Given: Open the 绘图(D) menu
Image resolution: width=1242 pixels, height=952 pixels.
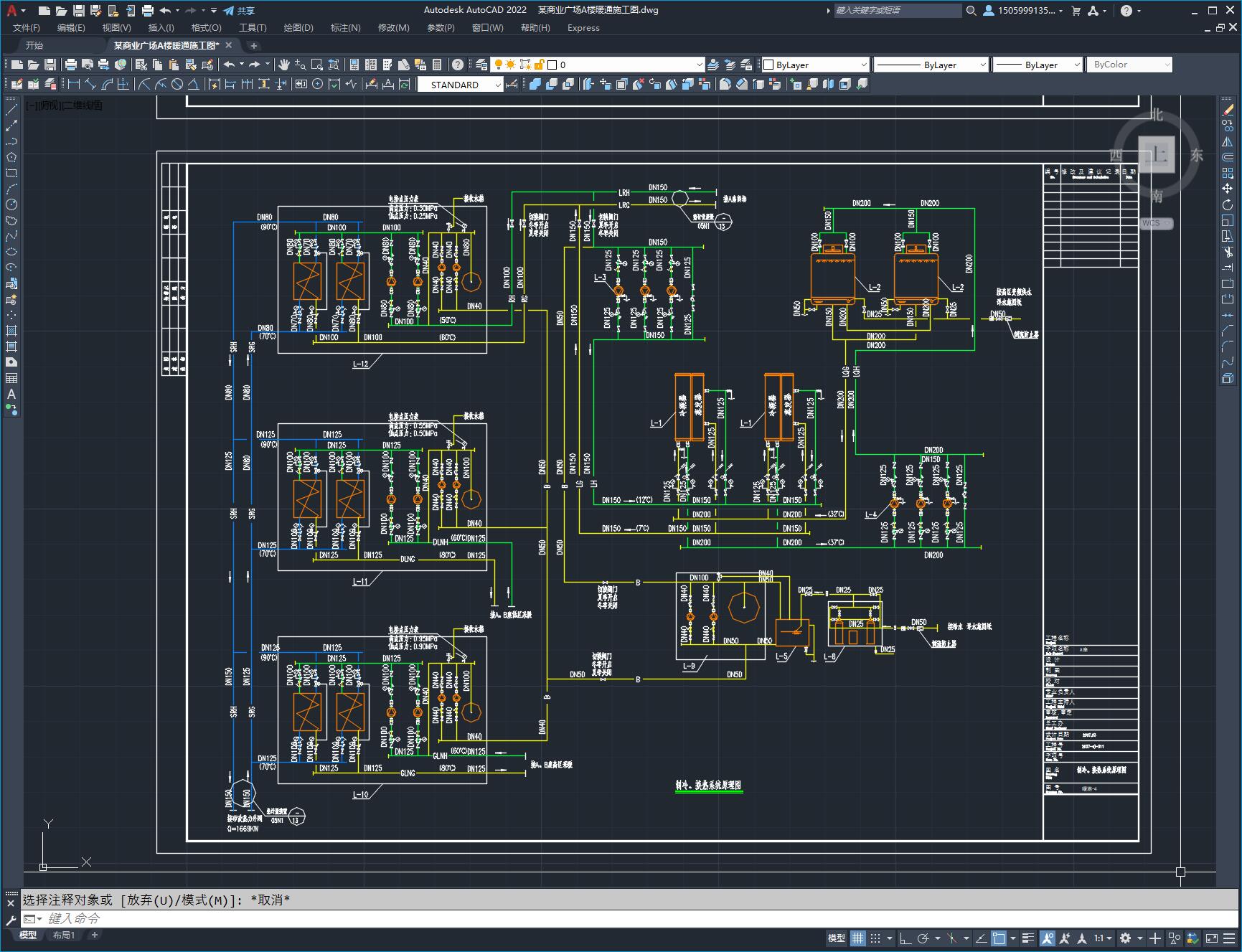Looking at the screenshot, I should 298,27.
